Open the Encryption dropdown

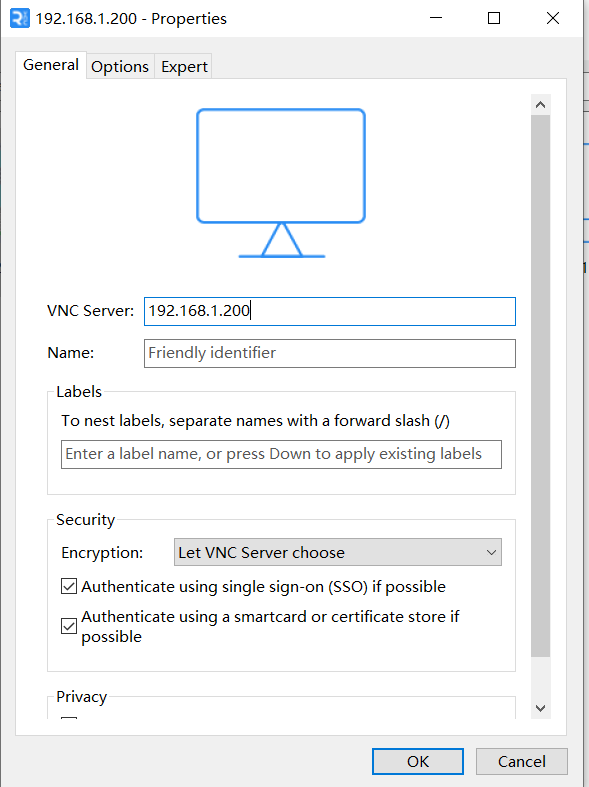[x=338, y=552]
